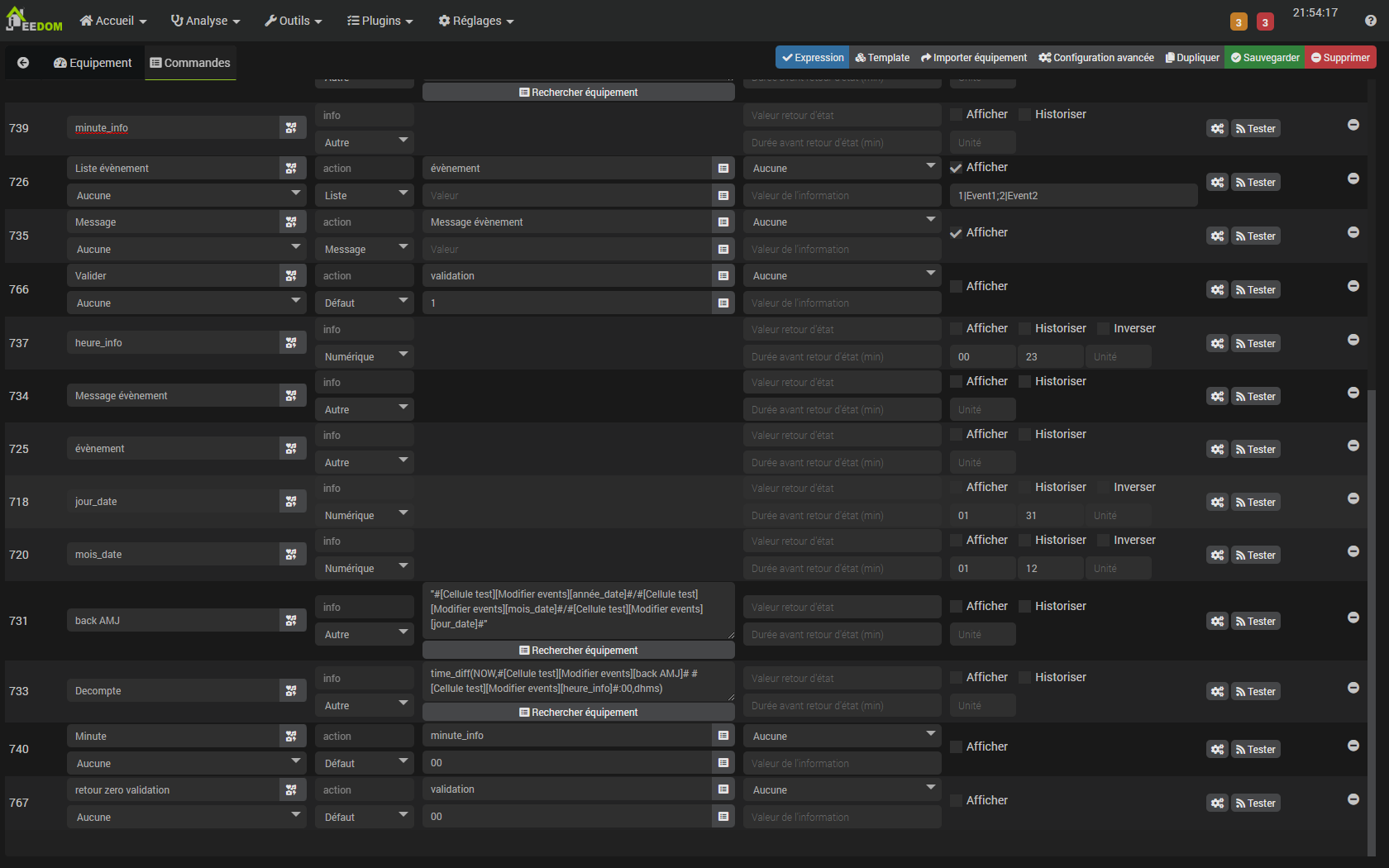Check Inverser for mois_date command
The image size is (1389, 868).
click(1104, 541)
